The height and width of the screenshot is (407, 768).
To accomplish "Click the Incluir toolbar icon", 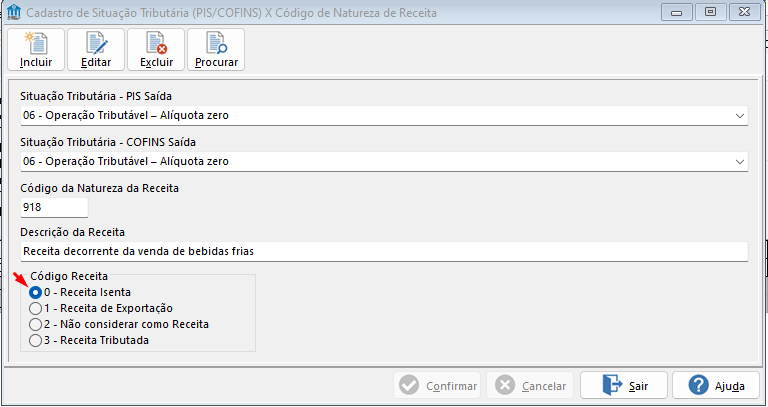I will point(36,49).
